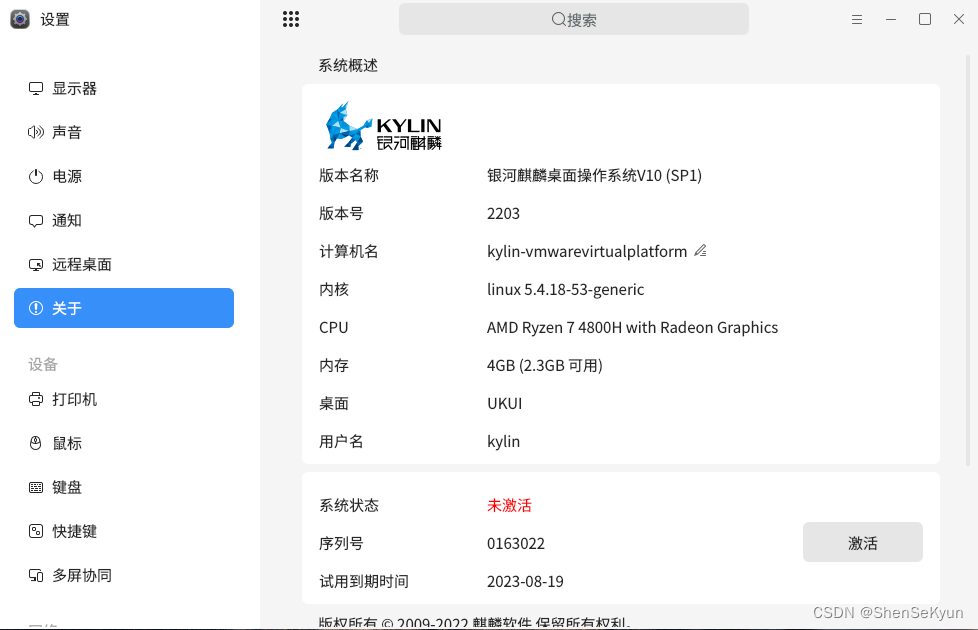The image size is (978, 630).
Task: Open the grid apps menu icon
Action: [x=291, y=19]
